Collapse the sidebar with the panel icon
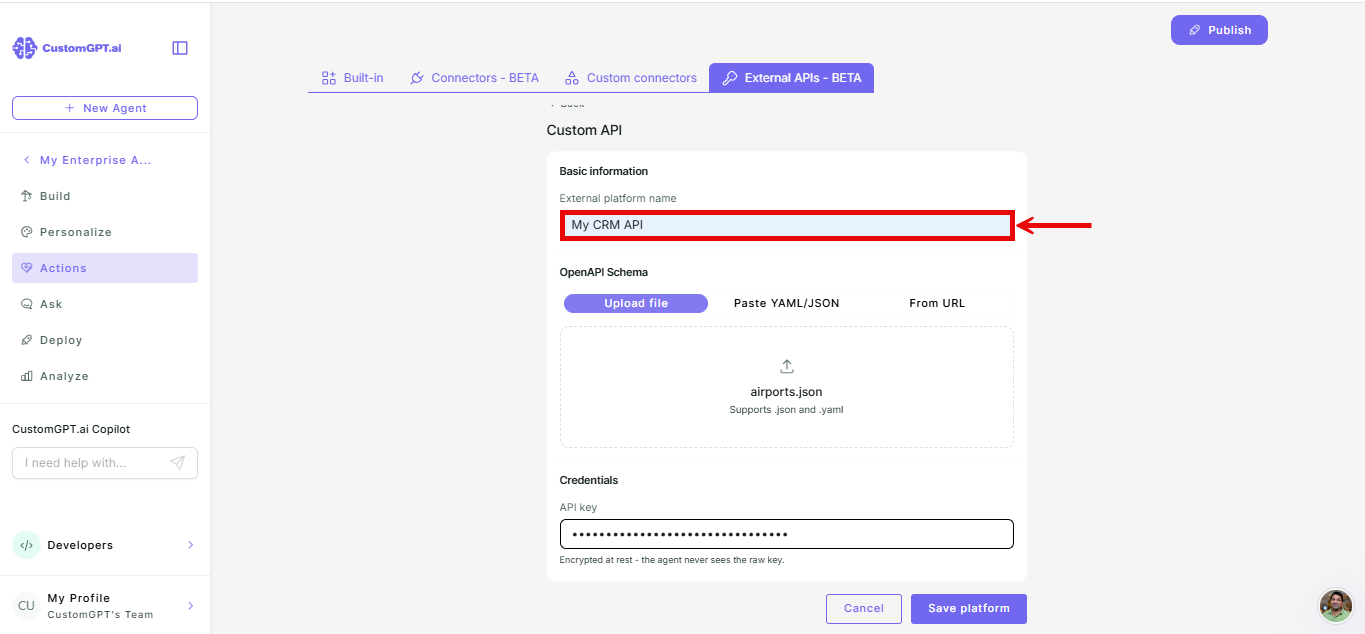1365x634 pixels. click(180, 48)
